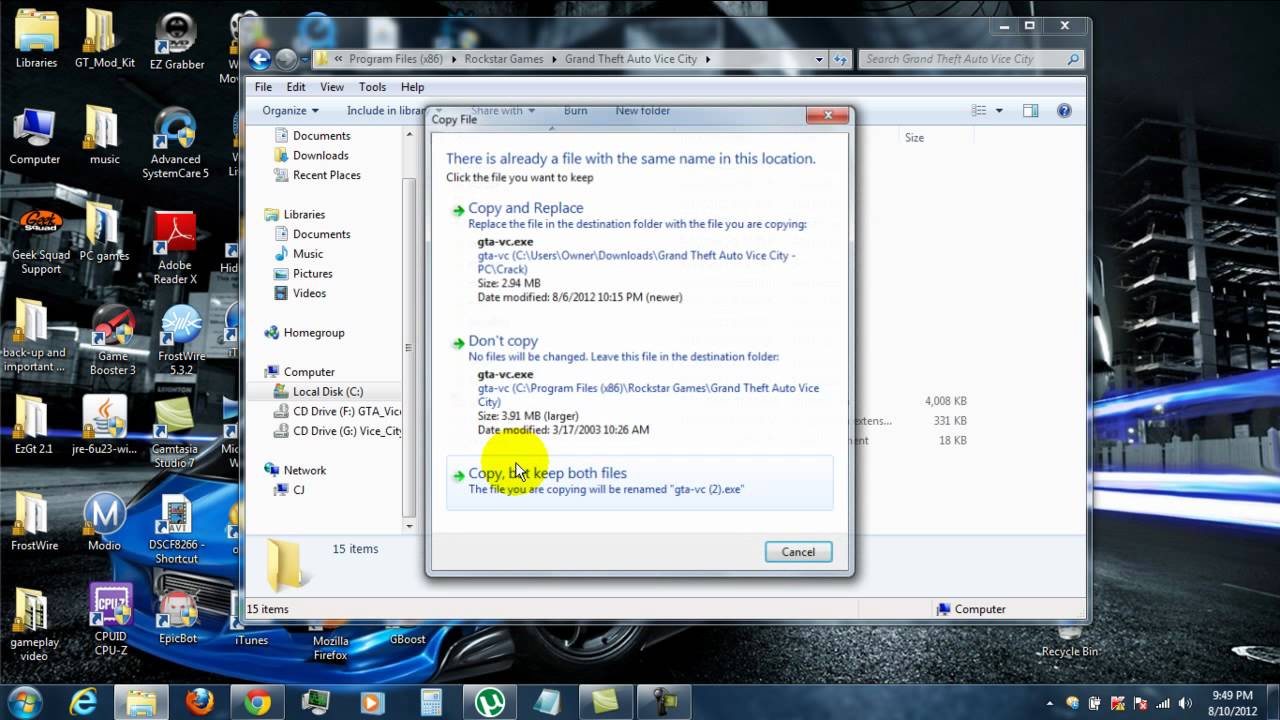Launch Adobe Reader X desktop icon
Screen dimensions: 1280x720
(x=176, y=248)
